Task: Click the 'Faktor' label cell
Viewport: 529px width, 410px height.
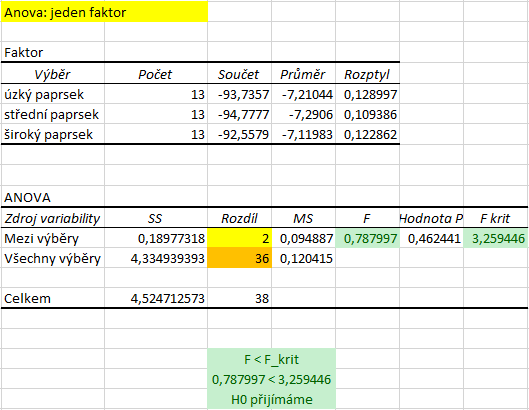Action: 53,52
